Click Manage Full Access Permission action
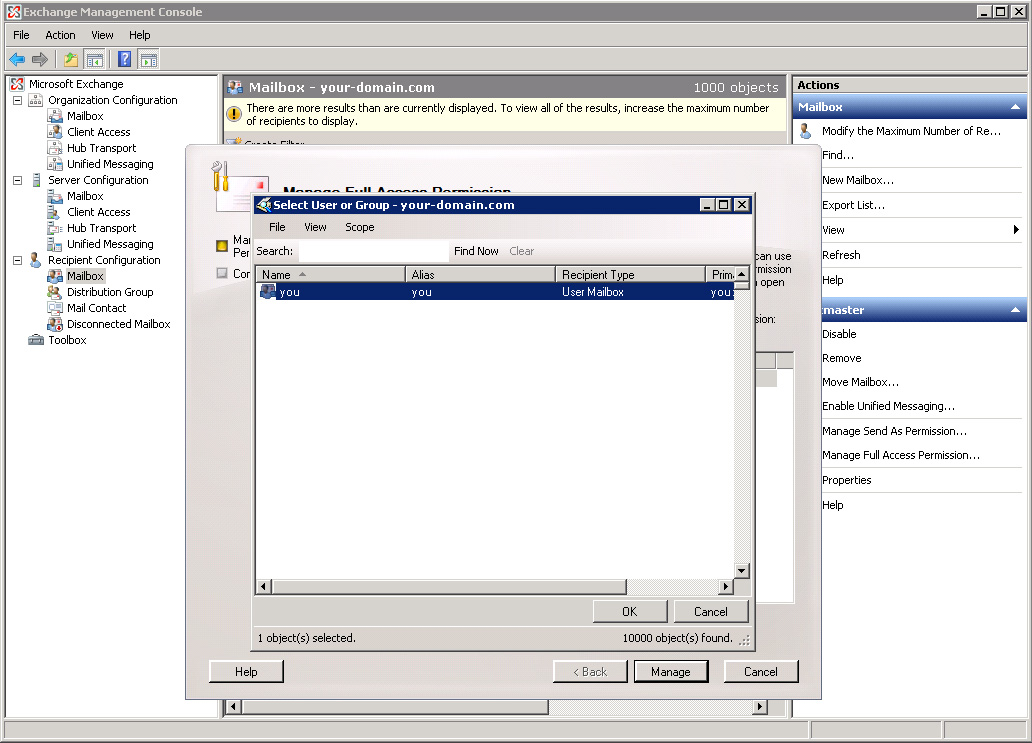1032x743 pixels. [x=901, y=455]
